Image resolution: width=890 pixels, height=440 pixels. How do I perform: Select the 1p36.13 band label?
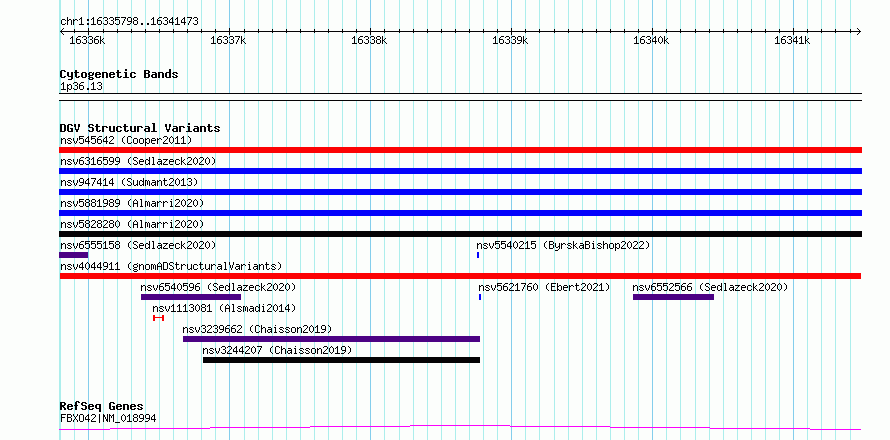point(81,86)
